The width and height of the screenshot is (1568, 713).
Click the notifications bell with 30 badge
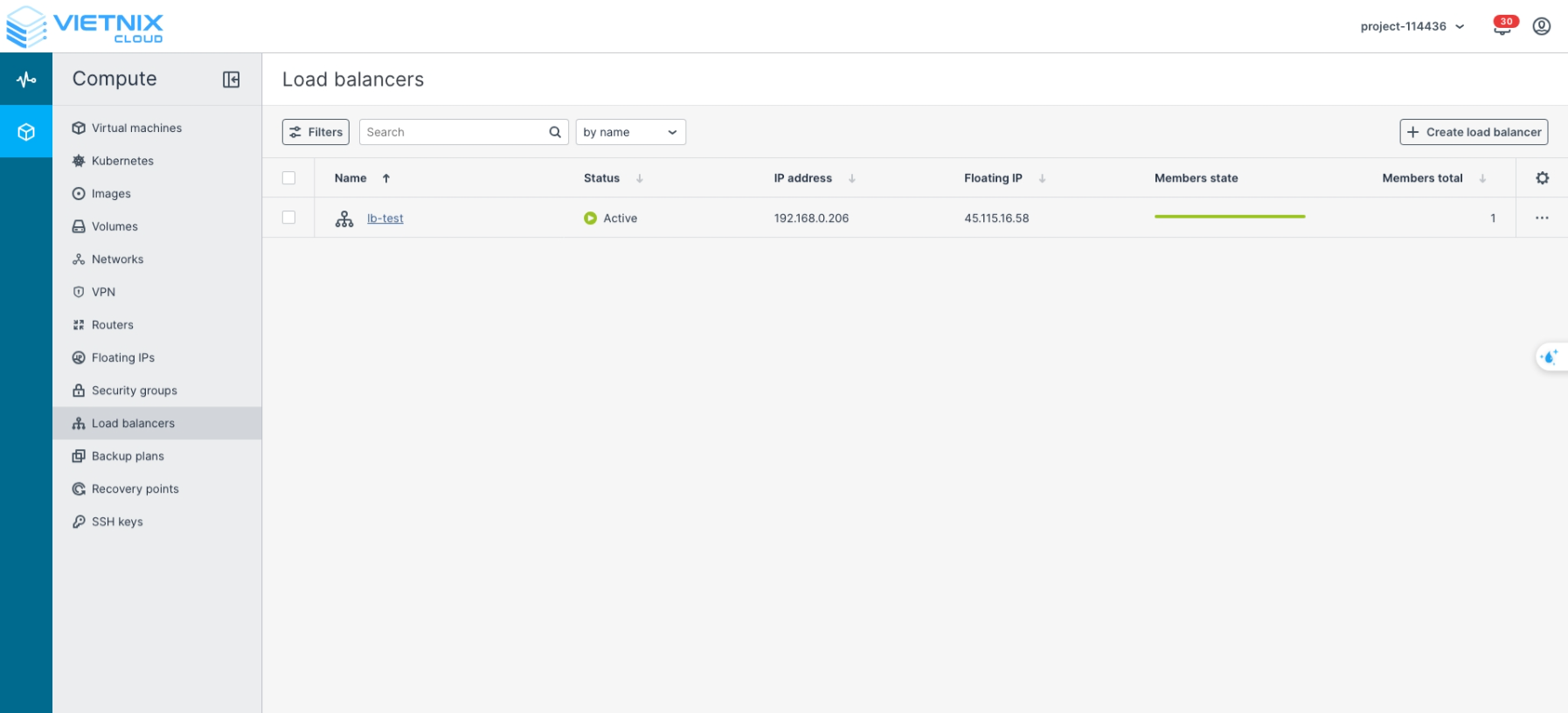[x=1502, y=26]
